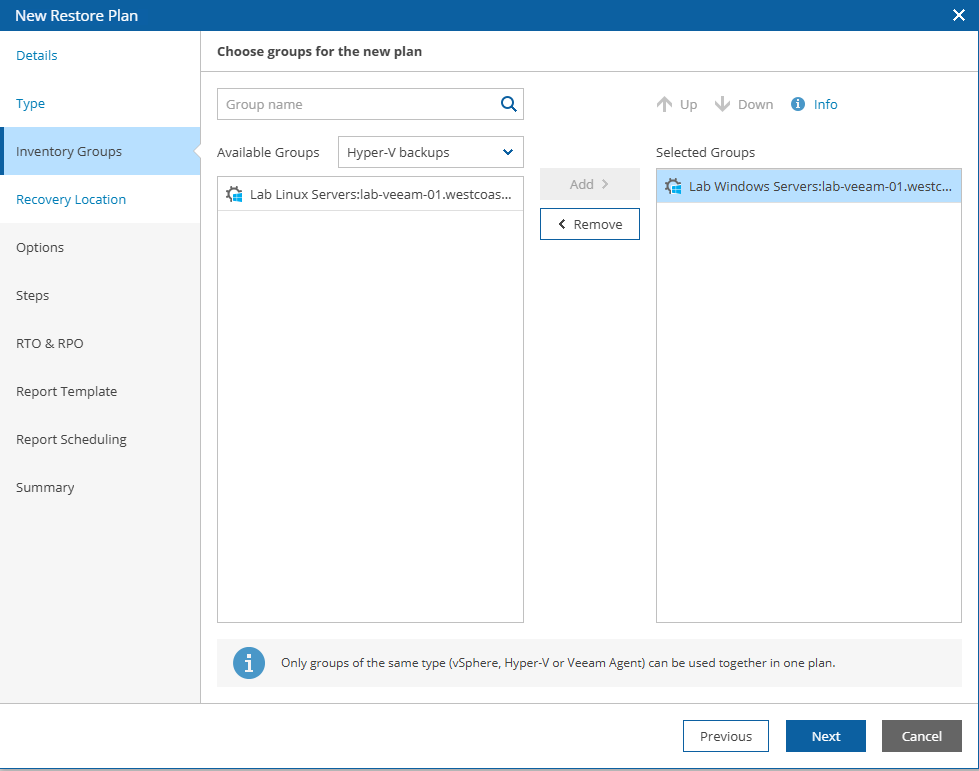The image size is (979, 771).
Task: Click the Next button
Action: pyautogui.click(x=826, y=736)
